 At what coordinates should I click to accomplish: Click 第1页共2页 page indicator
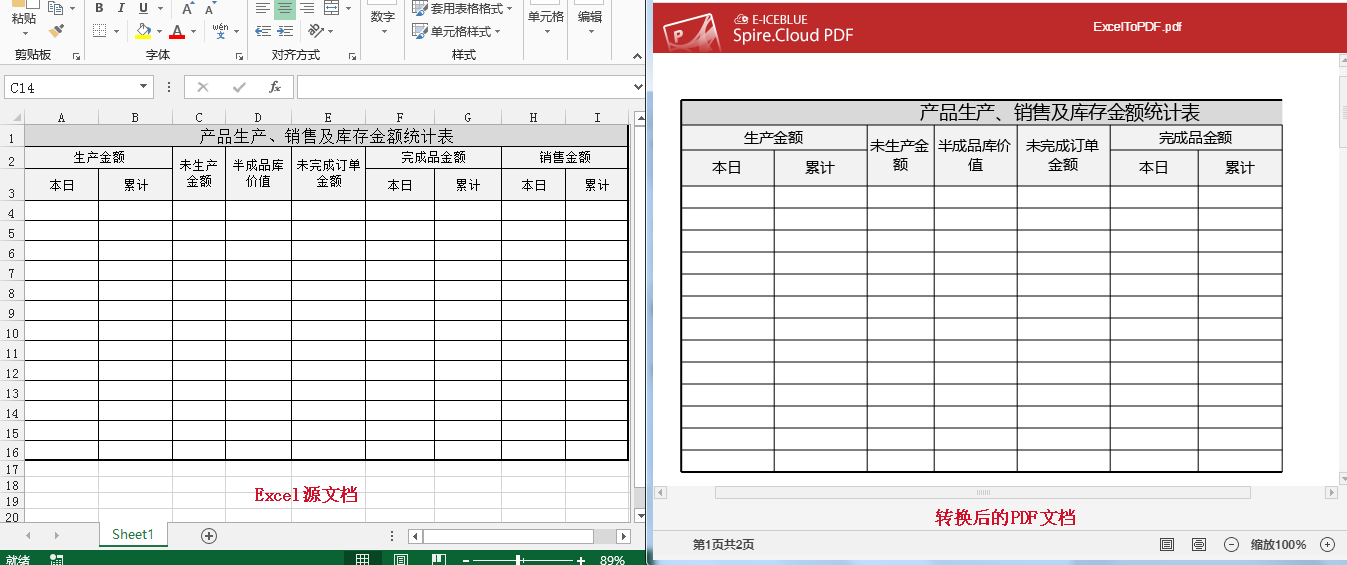[x=723, y=545]
